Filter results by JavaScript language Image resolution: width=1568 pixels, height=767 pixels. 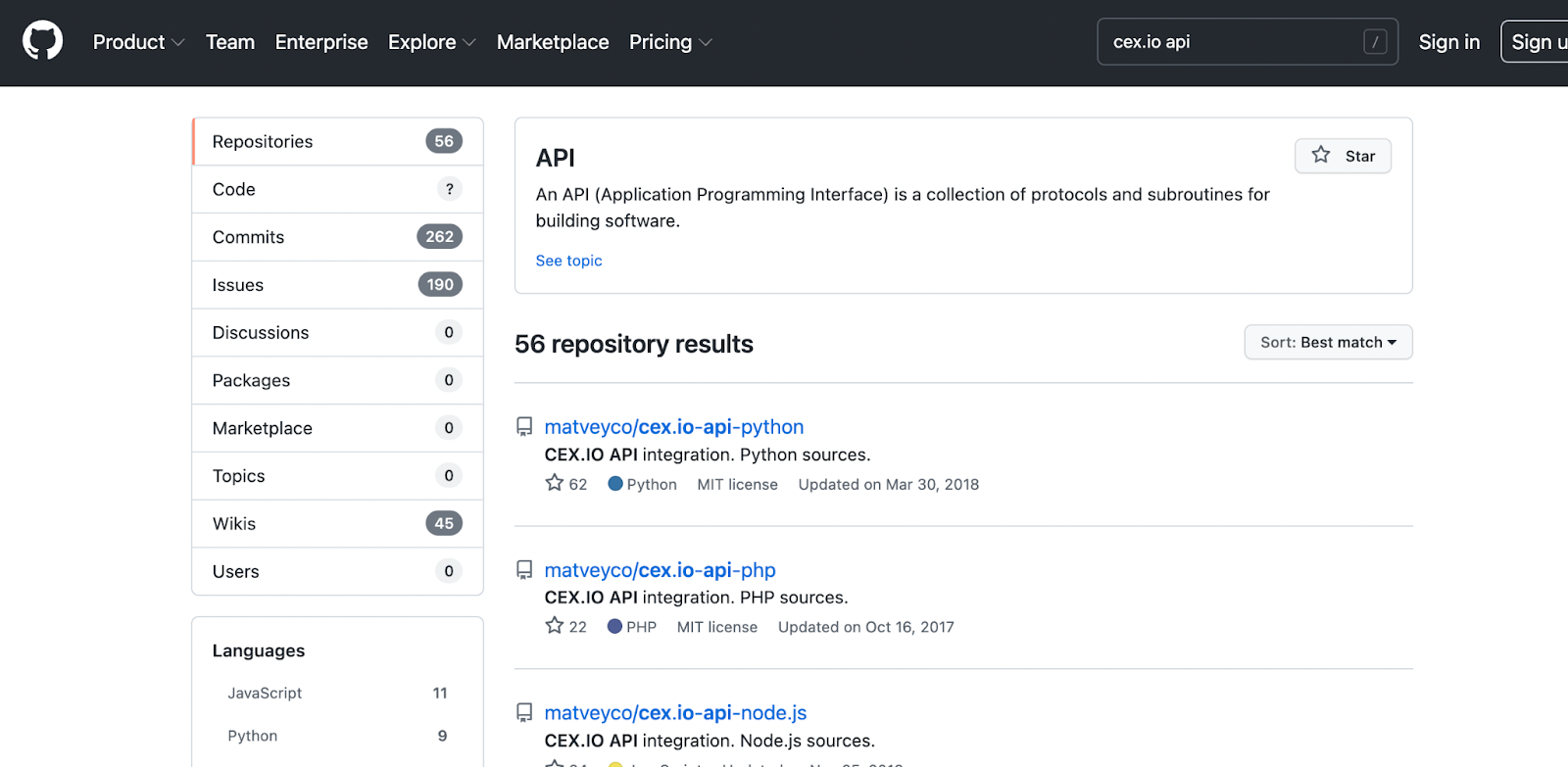[265, 694]
